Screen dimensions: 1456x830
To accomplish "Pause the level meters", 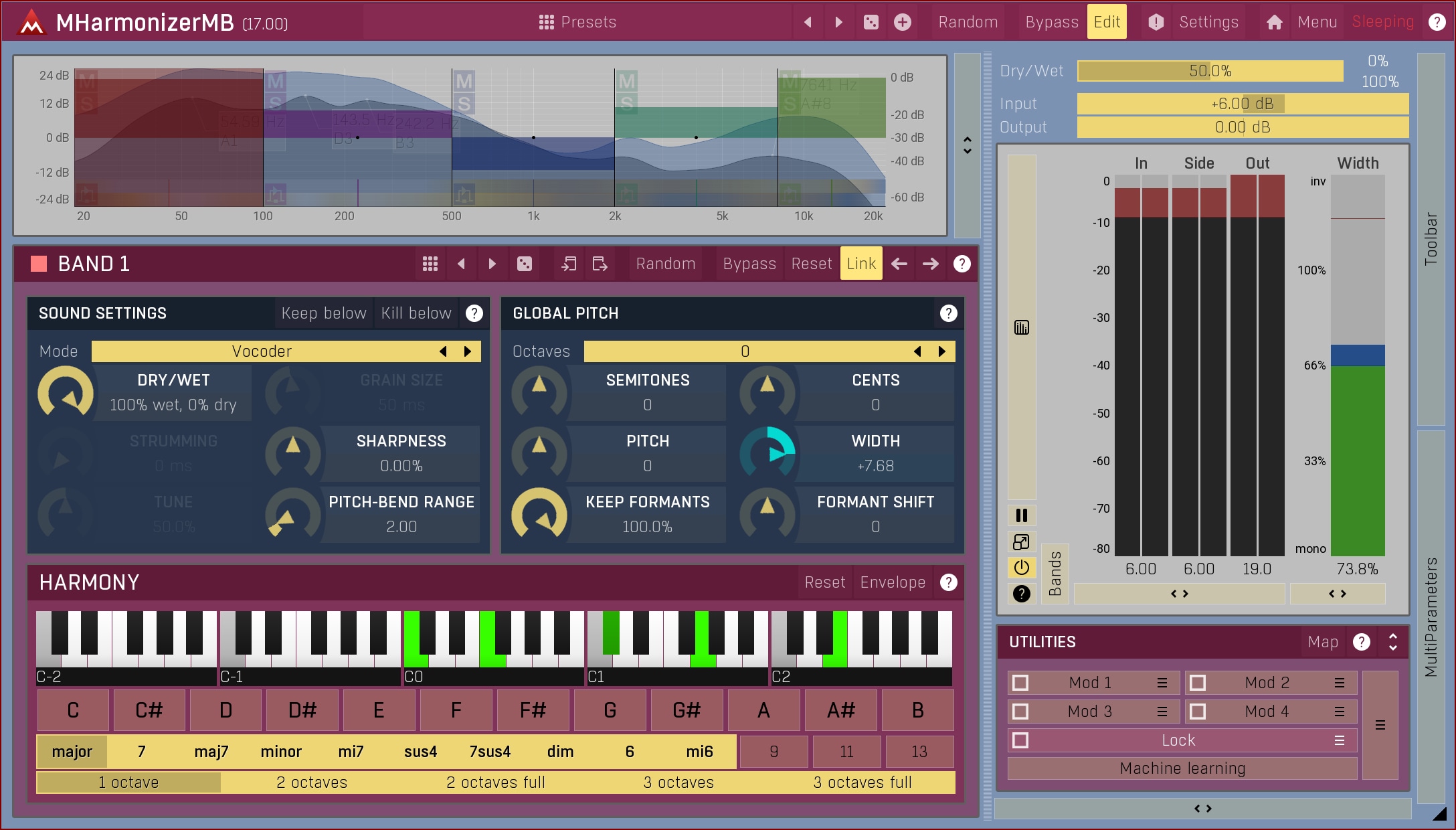I will (1021, 515).
